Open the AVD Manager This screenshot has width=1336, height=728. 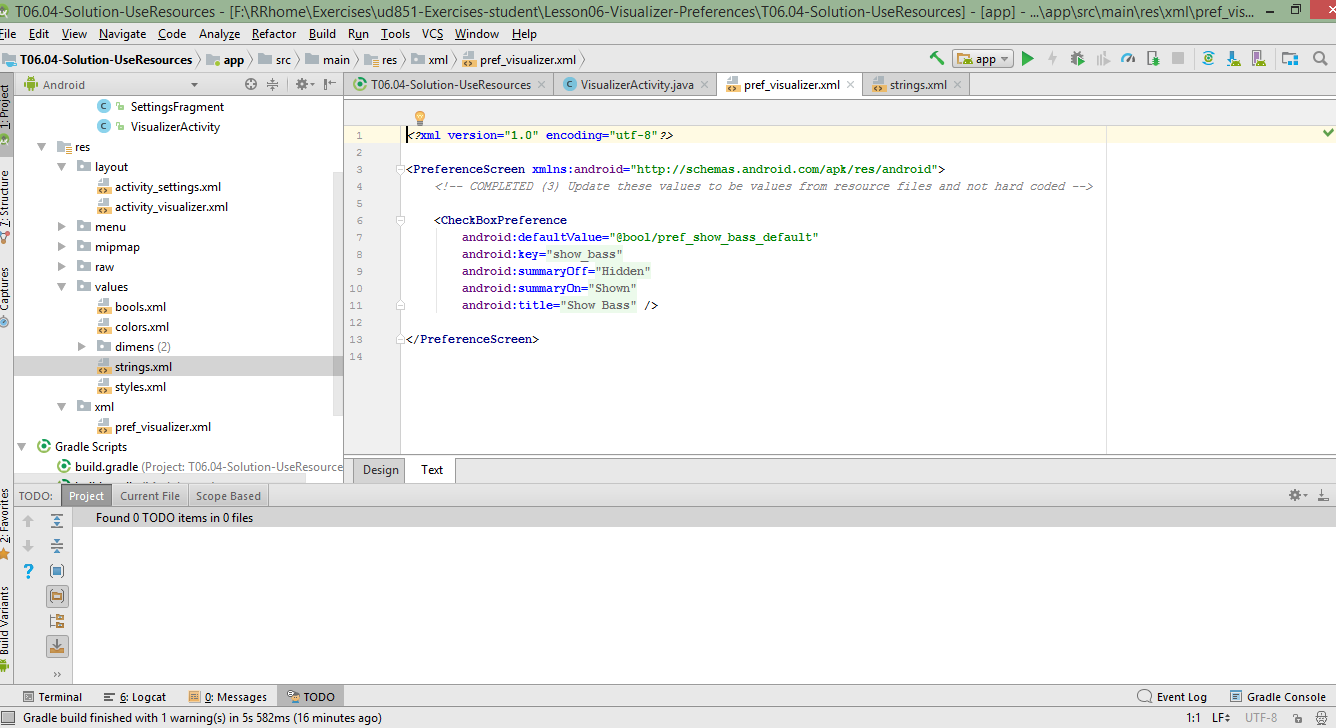[x=1257, y=59]
